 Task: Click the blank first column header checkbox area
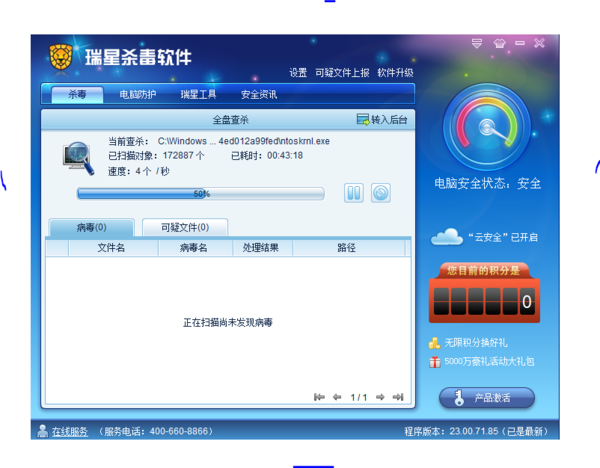pos(57,248)
